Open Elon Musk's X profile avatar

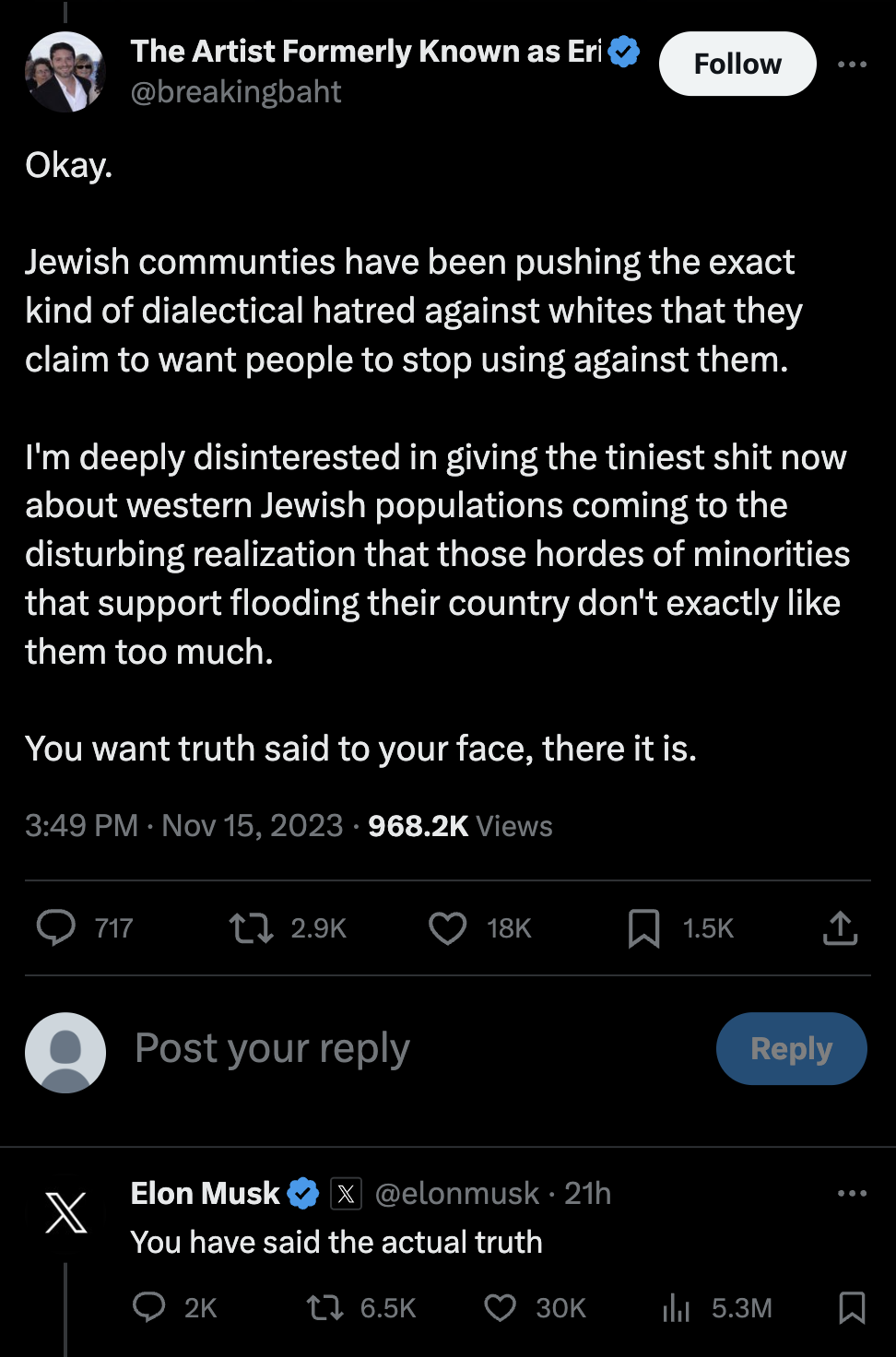[65, 1212]
